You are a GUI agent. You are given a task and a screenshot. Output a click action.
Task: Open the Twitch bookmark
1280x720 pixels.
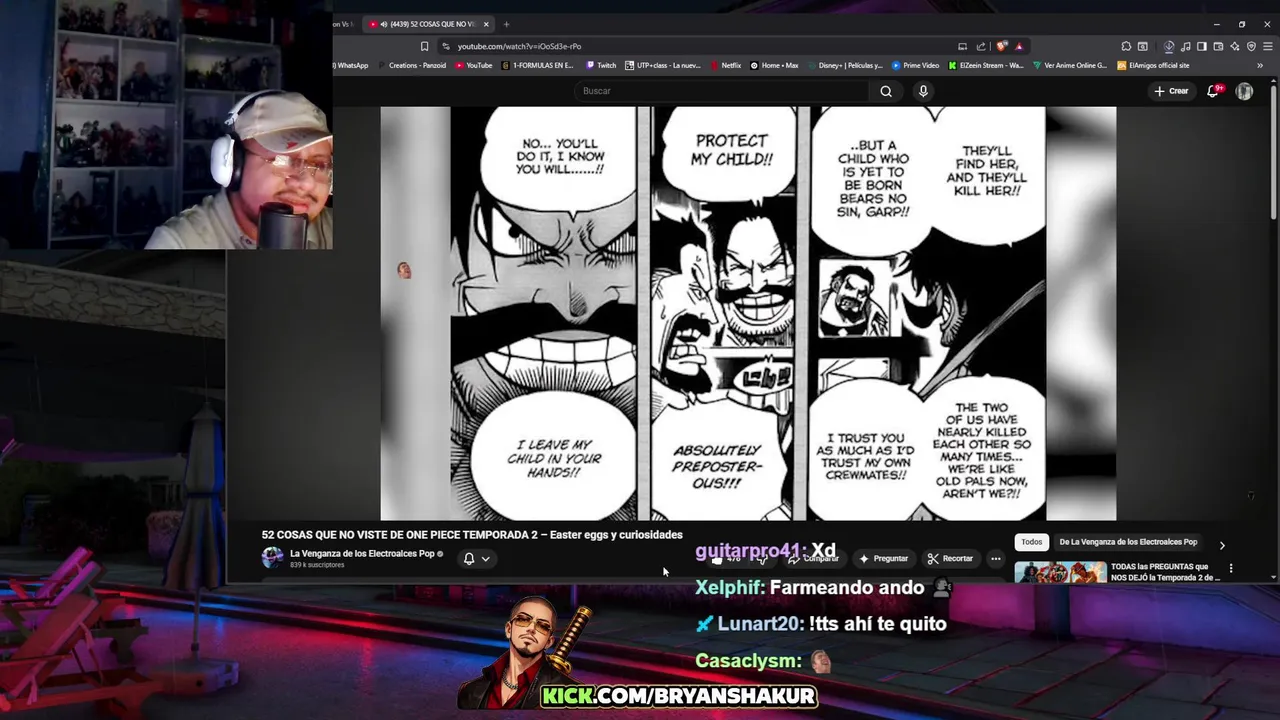coord(600,65)
